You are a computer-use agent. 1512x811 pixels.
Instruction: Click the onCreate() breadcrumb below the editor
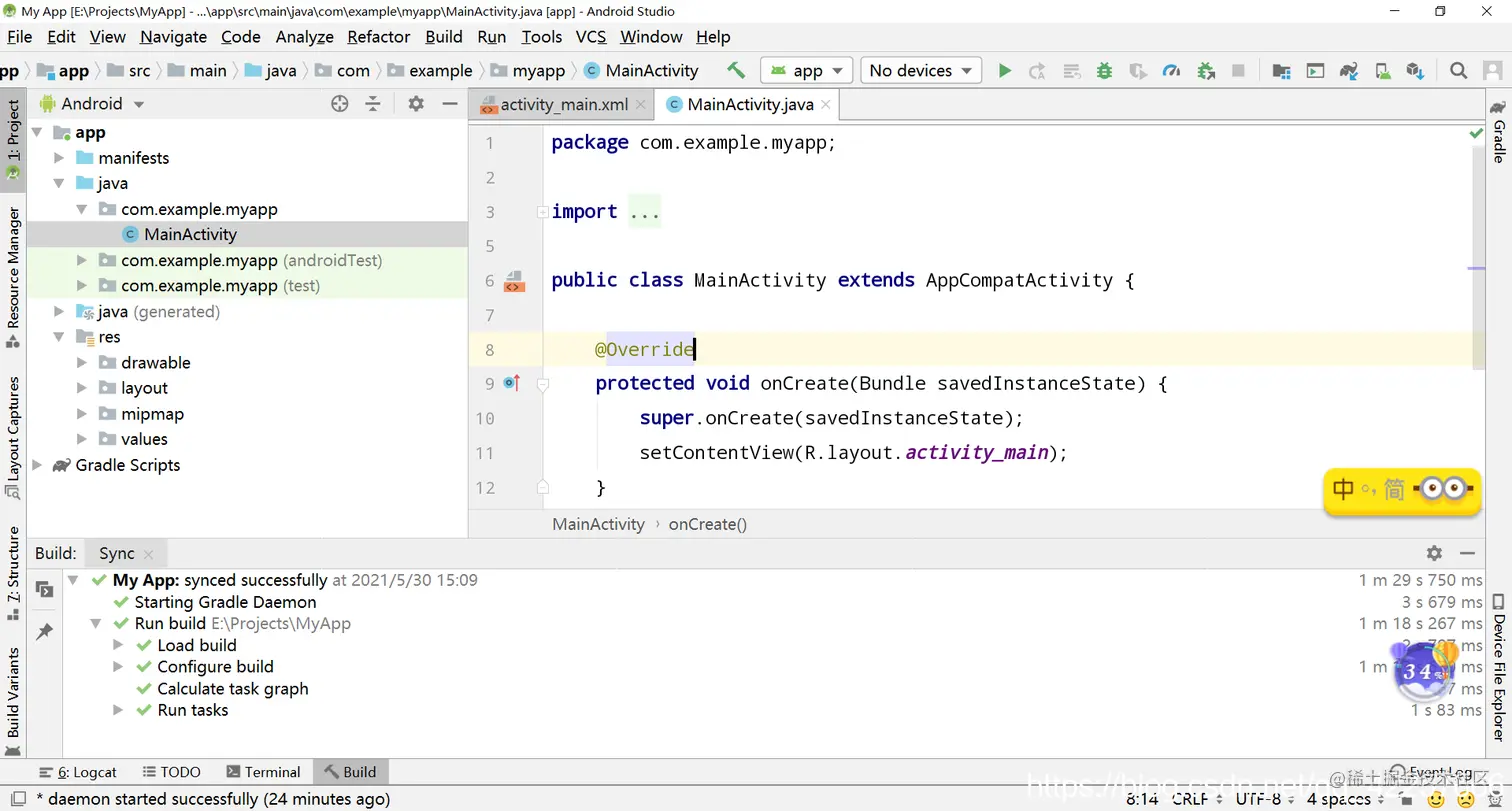[x=708, y=524]
